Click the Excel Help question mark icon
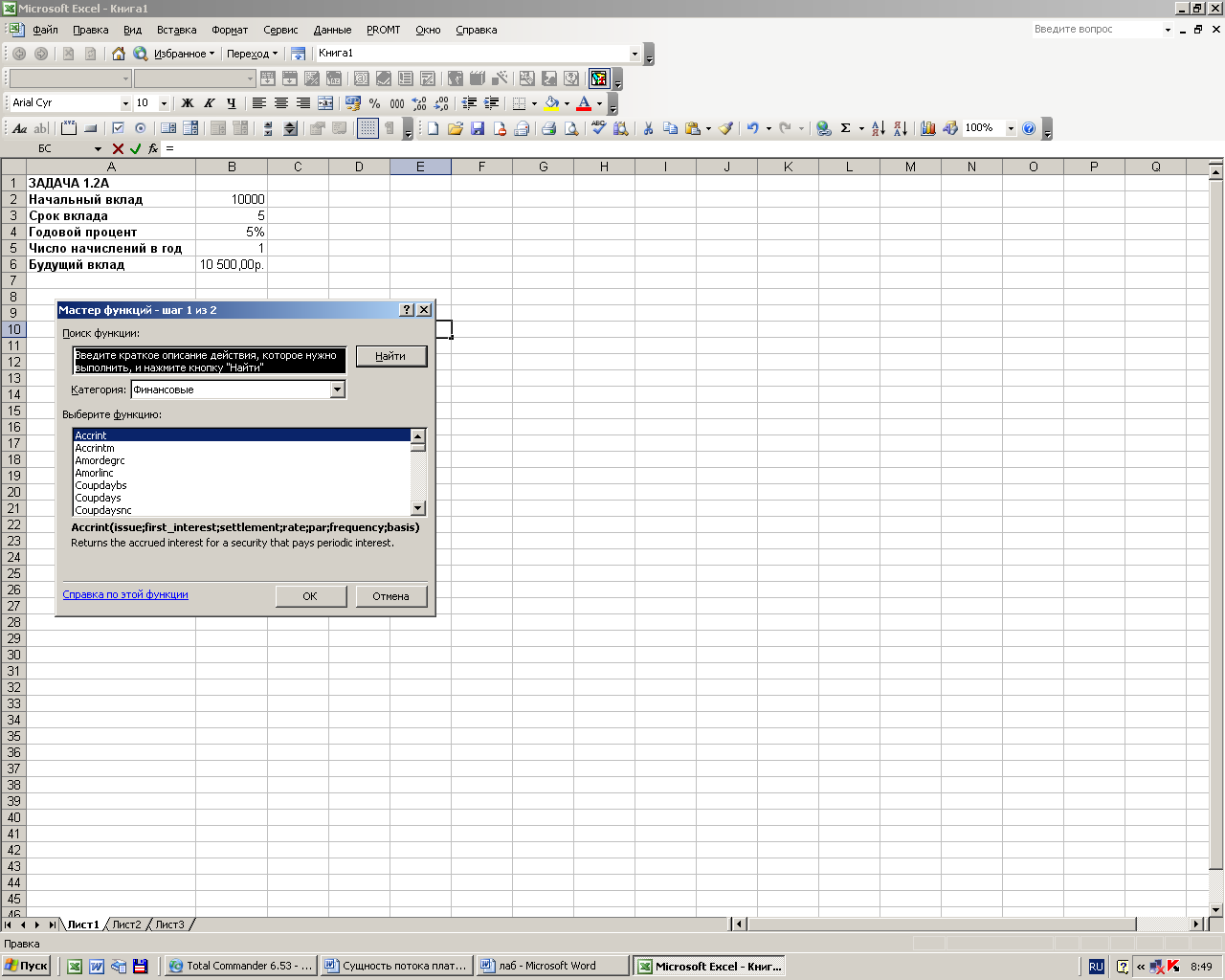Viewport: 1225px width, 980px height. 1029,128
